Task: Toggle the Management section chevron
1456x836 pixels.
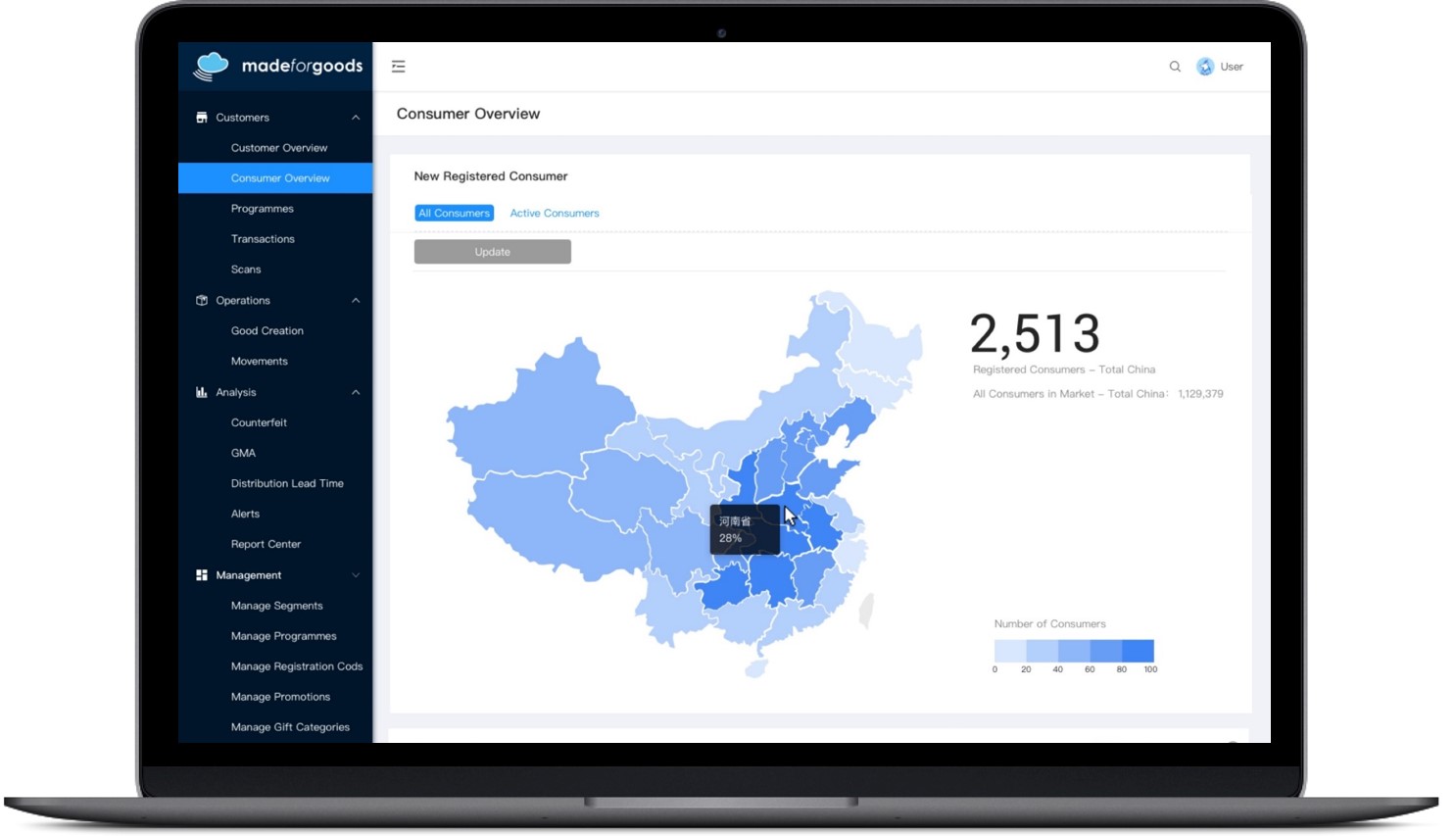Action: (356, 575)
